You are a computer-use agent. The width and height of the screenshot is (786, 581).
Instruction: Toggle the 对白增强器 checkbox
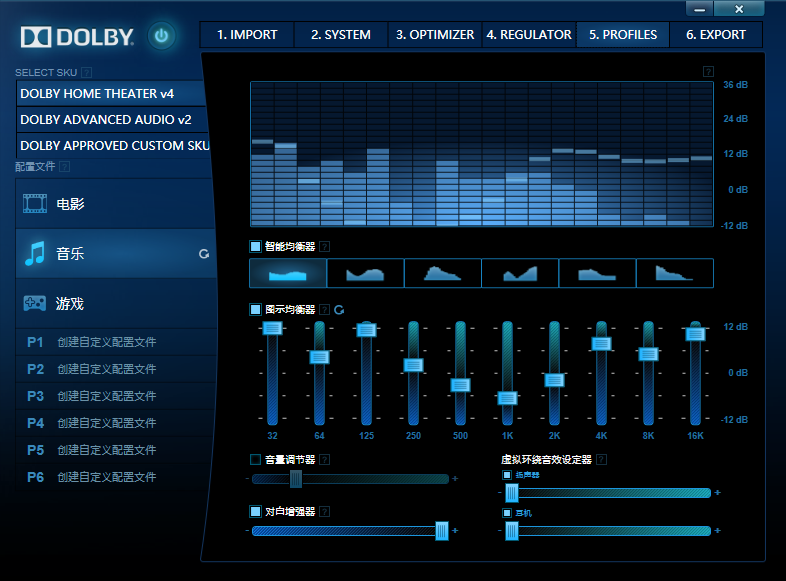pos(255,511)
